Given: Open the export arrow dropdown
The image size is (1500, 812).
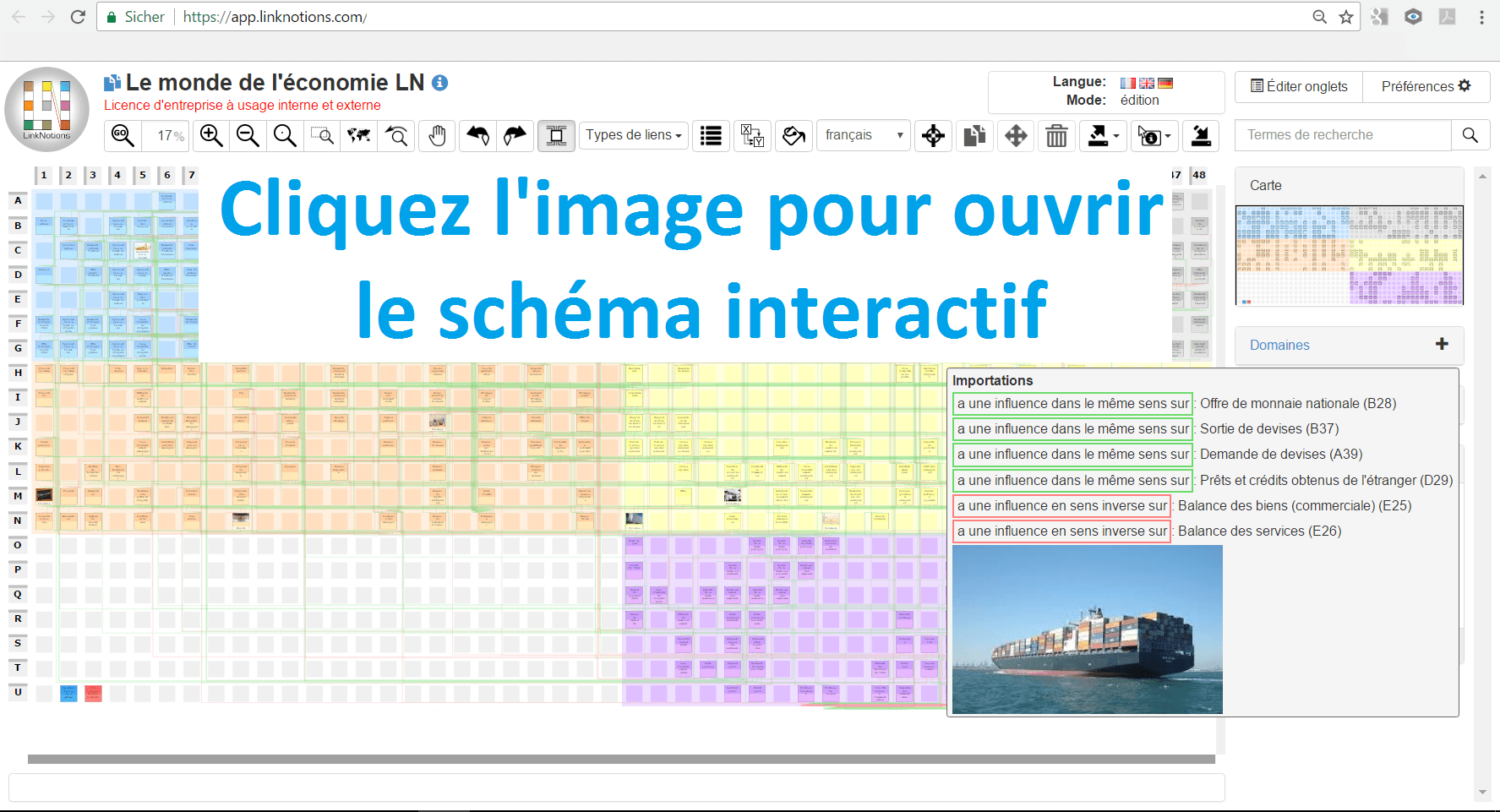Looking at the screenshot, I should coord(1103,135).
